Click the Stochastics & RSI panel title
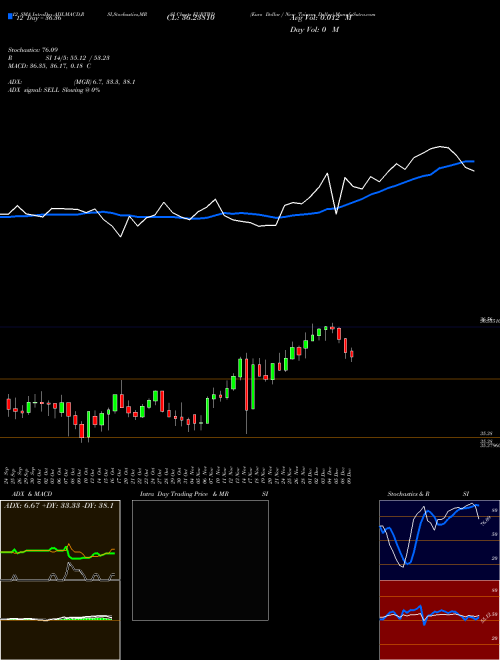Screen dimensions: 500x660 tap(428, 494)
